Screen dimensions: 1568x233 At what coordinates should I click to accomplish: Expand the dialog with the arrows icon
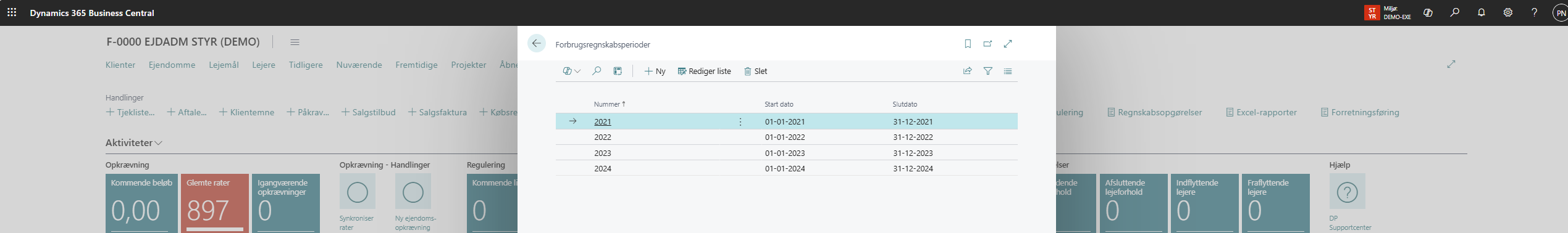point(1008,44)
